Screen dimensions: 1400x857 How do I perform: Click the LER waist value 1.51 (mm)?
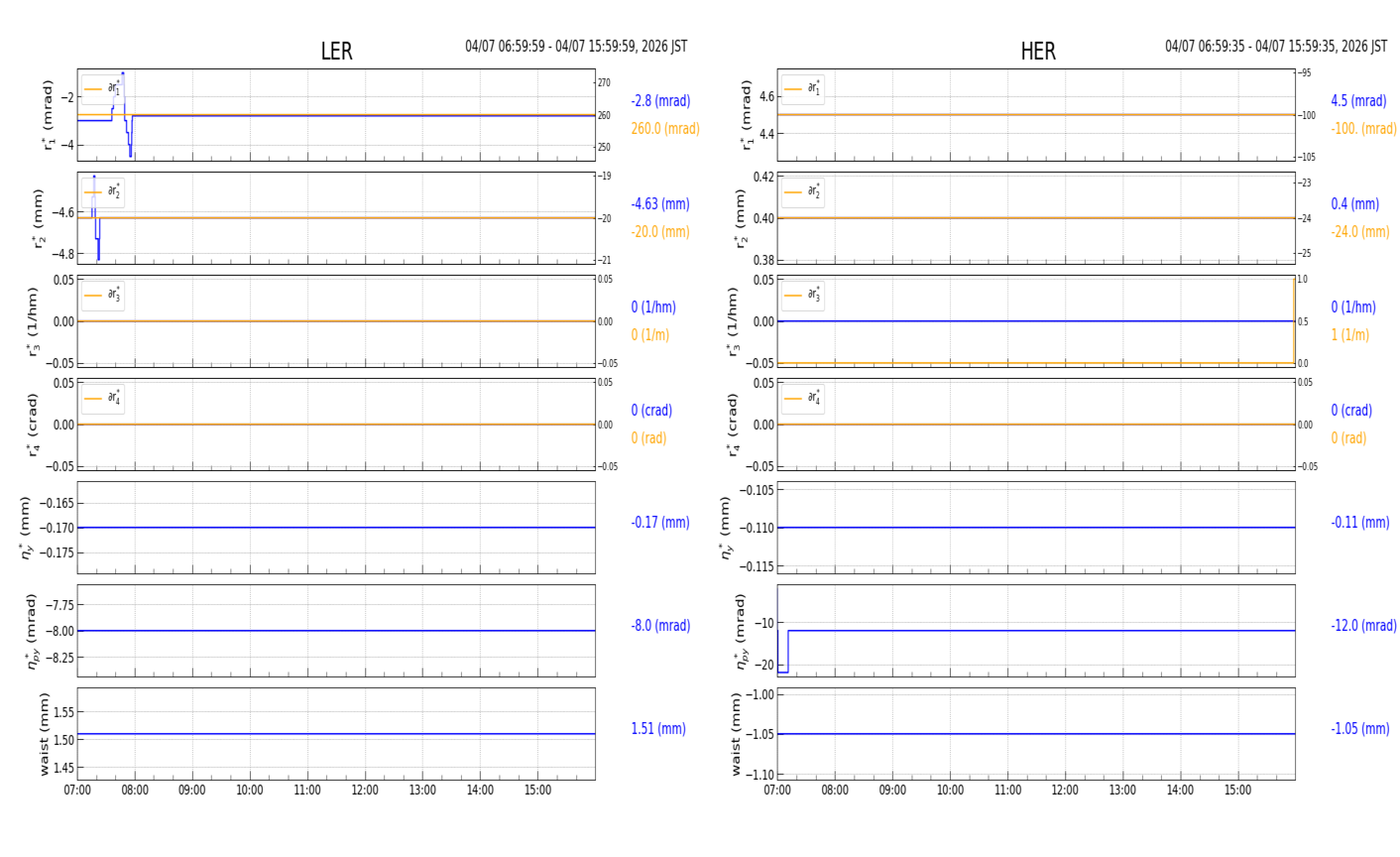[658, 729]
